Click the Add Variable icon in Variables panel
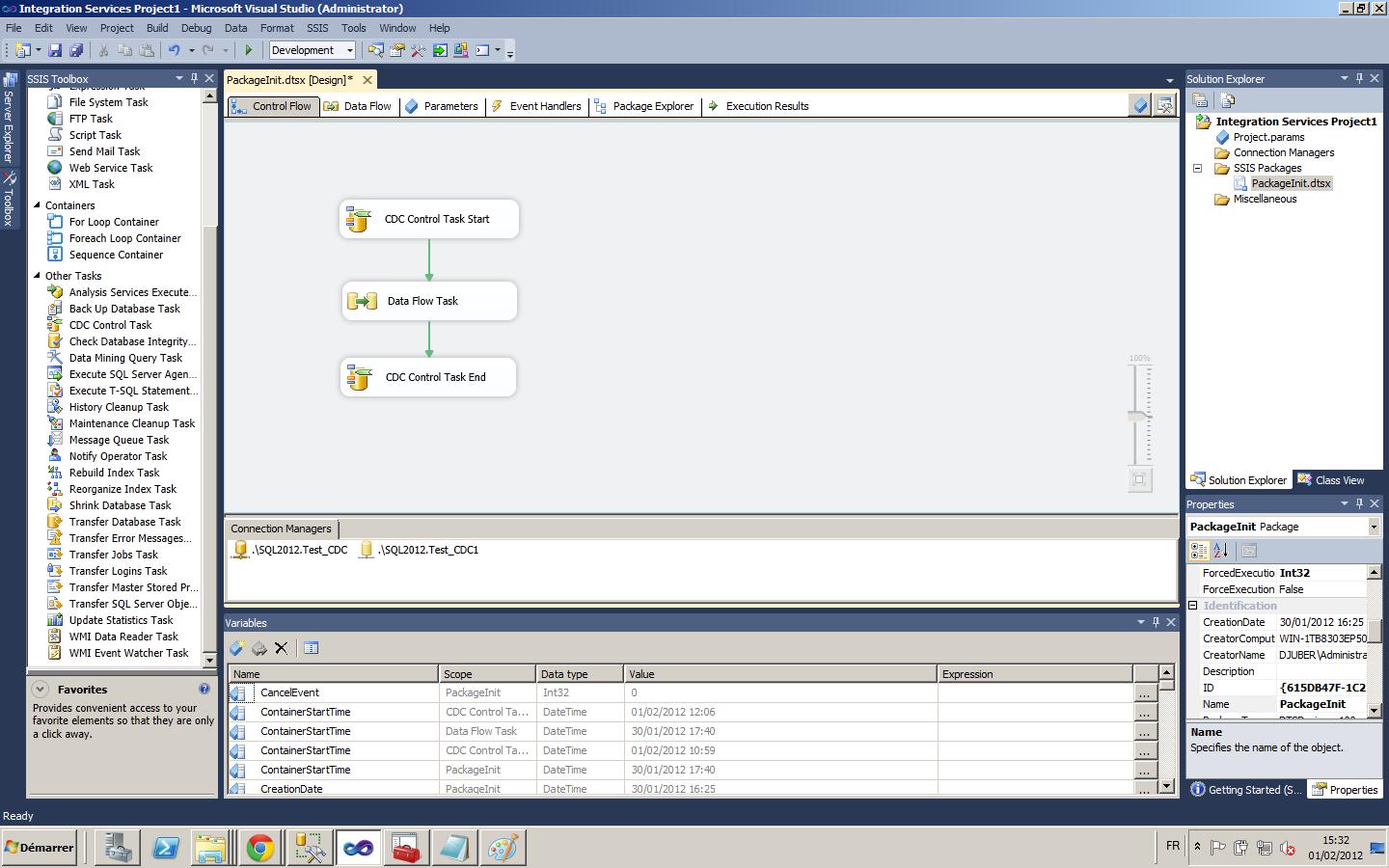 (236, 648)
